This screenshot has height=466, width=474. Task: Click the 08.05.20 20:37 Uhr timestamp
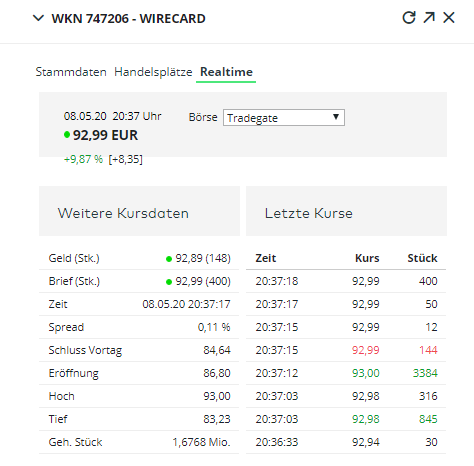113,116
